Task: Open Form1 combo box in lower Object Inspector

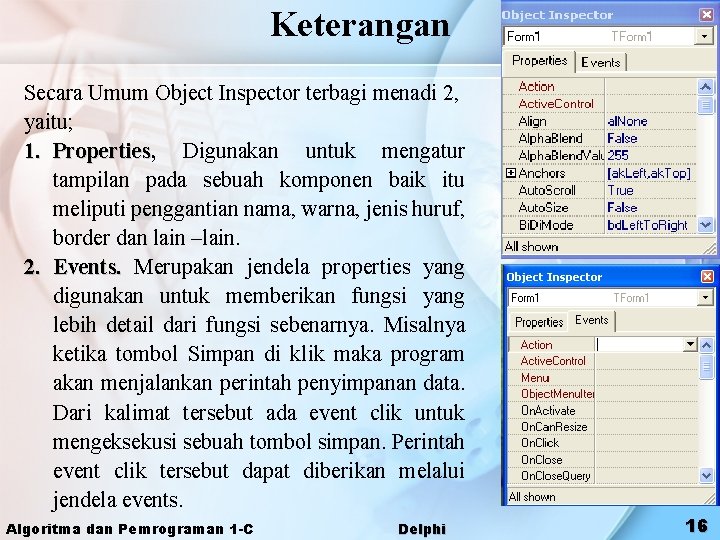Action: pyautogui.click(x=705, y=298)
